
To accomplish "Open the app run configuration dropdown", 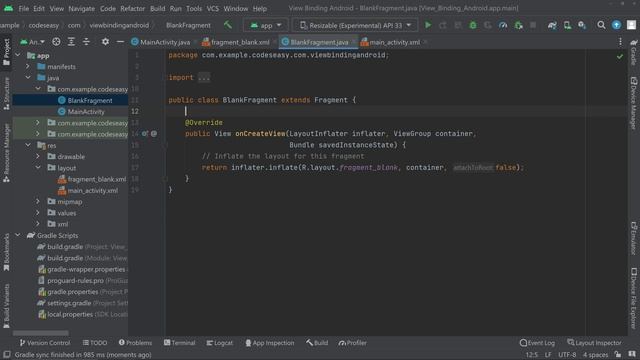I will click(x=266, y=25).
